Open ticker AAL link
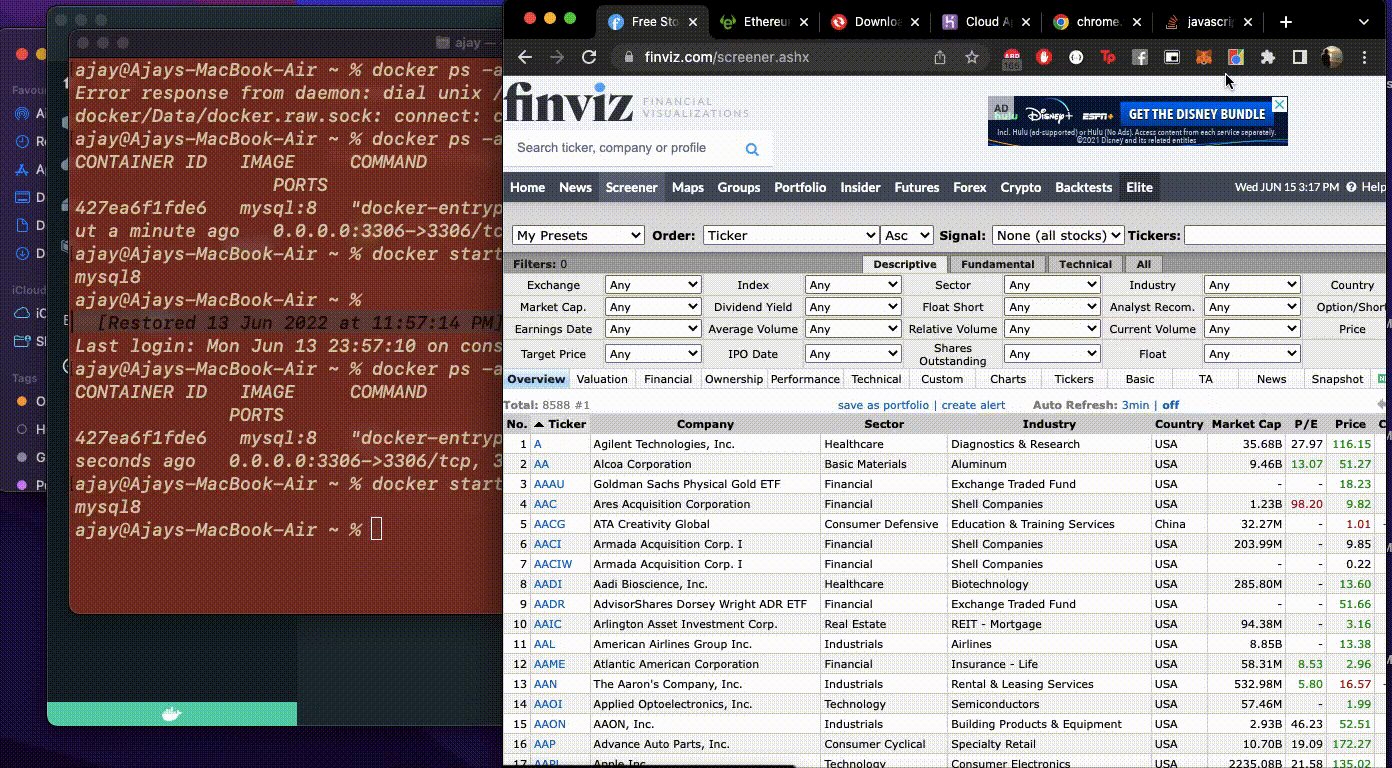 [544, 644]
